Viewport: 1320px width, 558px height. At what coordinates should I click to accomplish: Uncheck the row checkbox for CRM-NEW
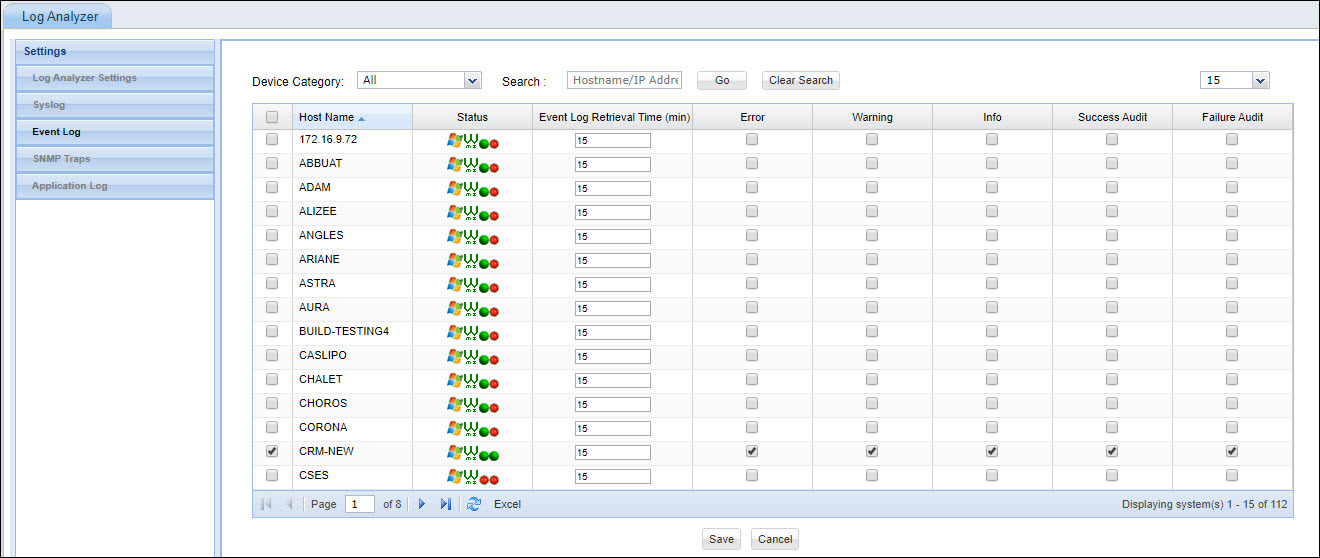tap(272, 452)
